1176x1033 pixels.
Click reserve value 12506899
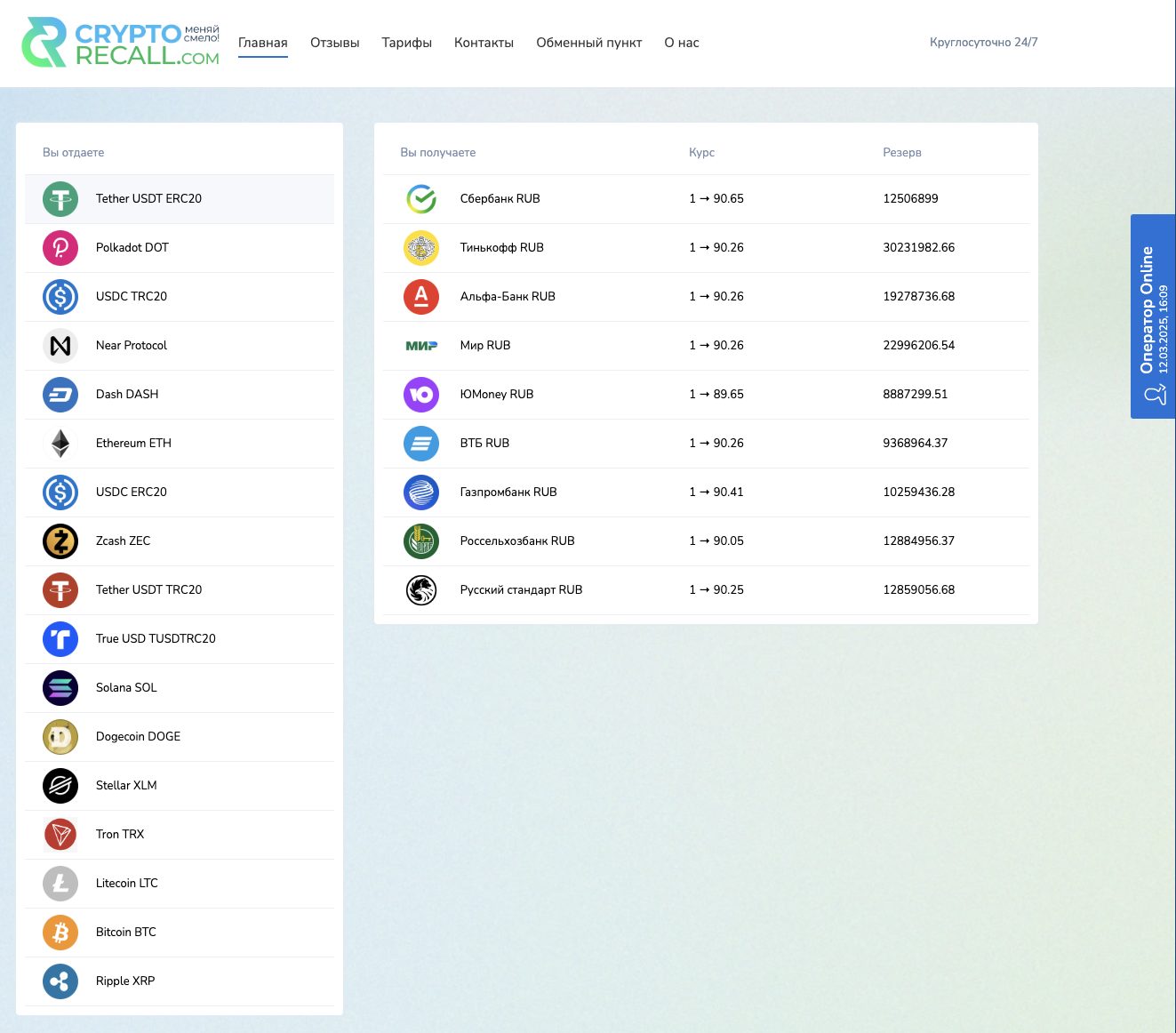coord(910,199)
